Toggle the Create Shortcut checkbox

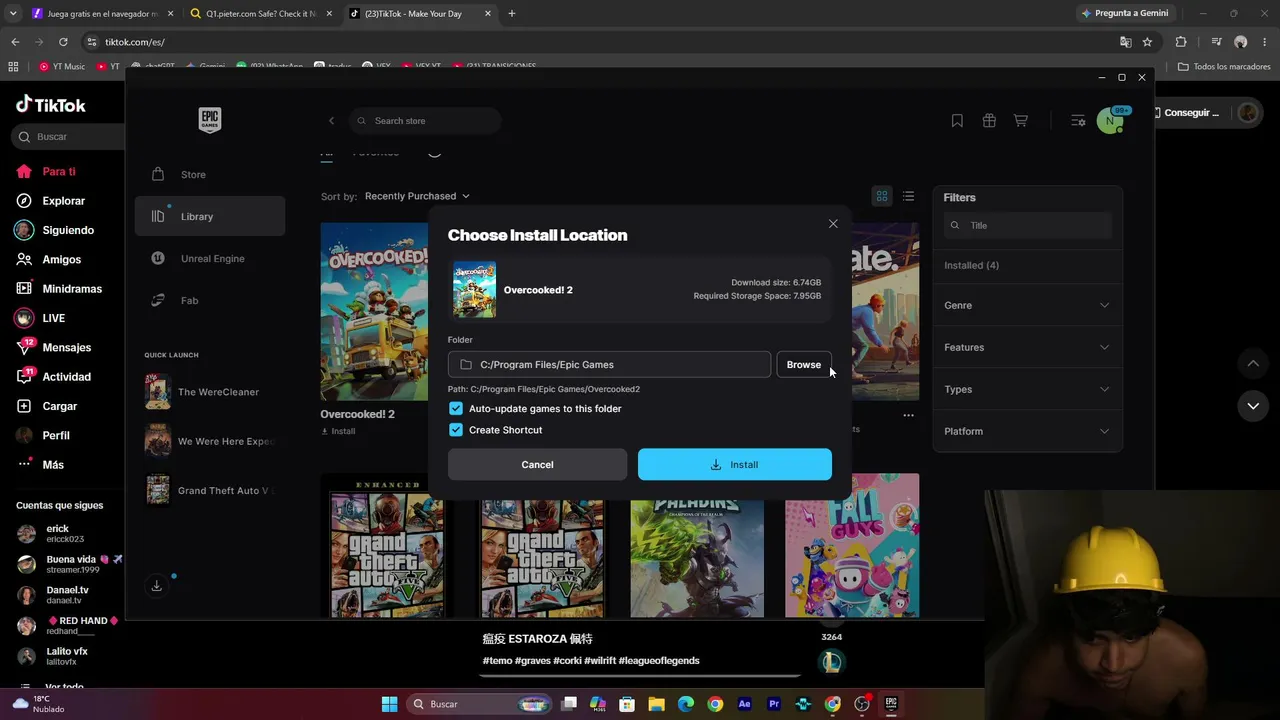click(456, 430)
